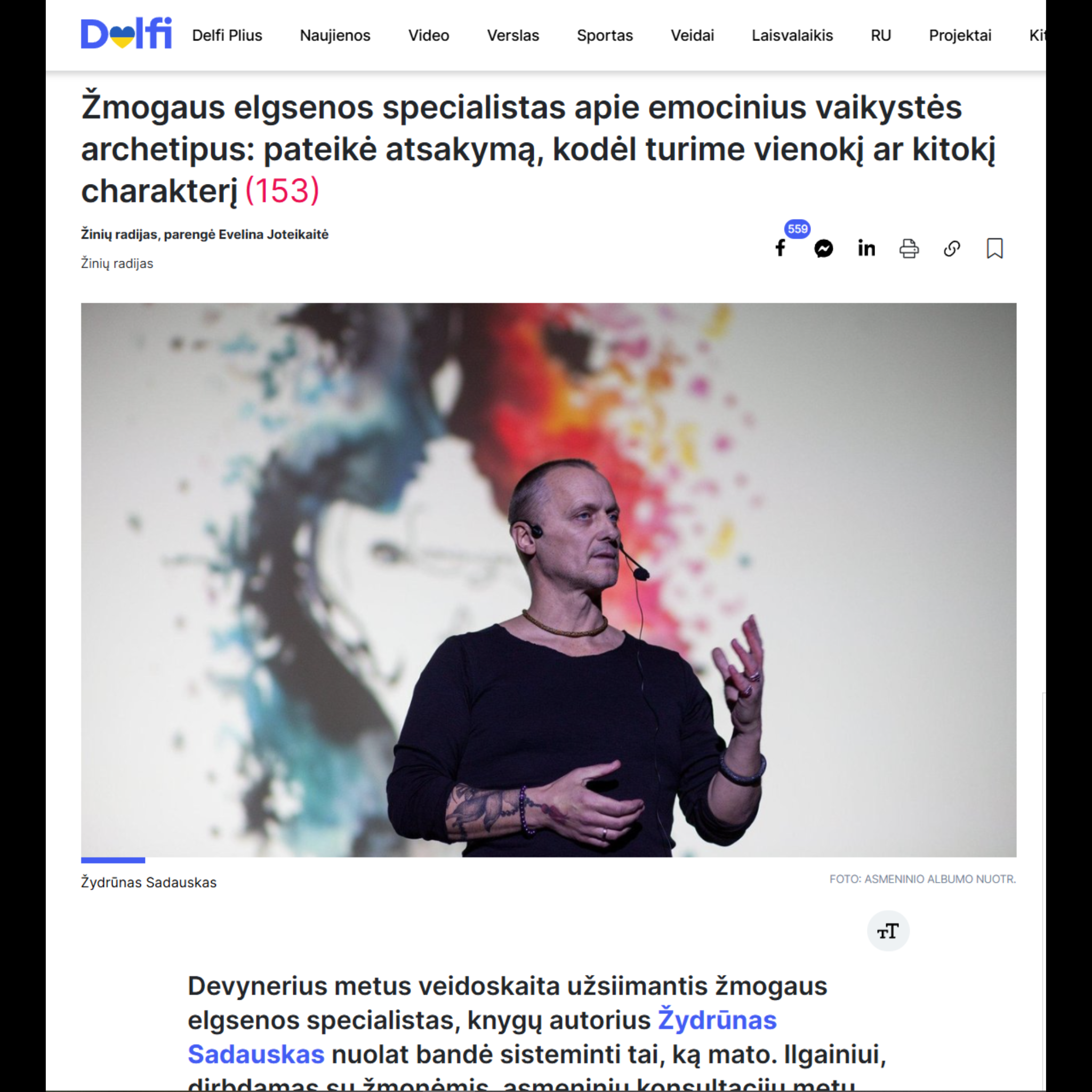
Task: Open the Veidai section
Action: point(693,36)
